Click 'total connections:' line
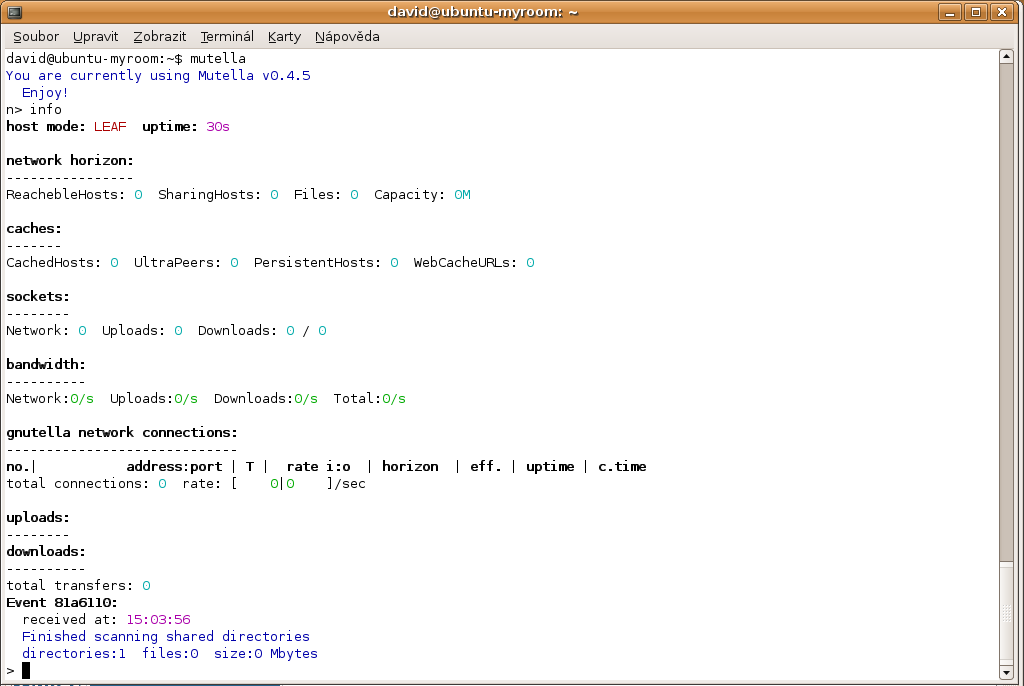 click(x=185, y=483)
